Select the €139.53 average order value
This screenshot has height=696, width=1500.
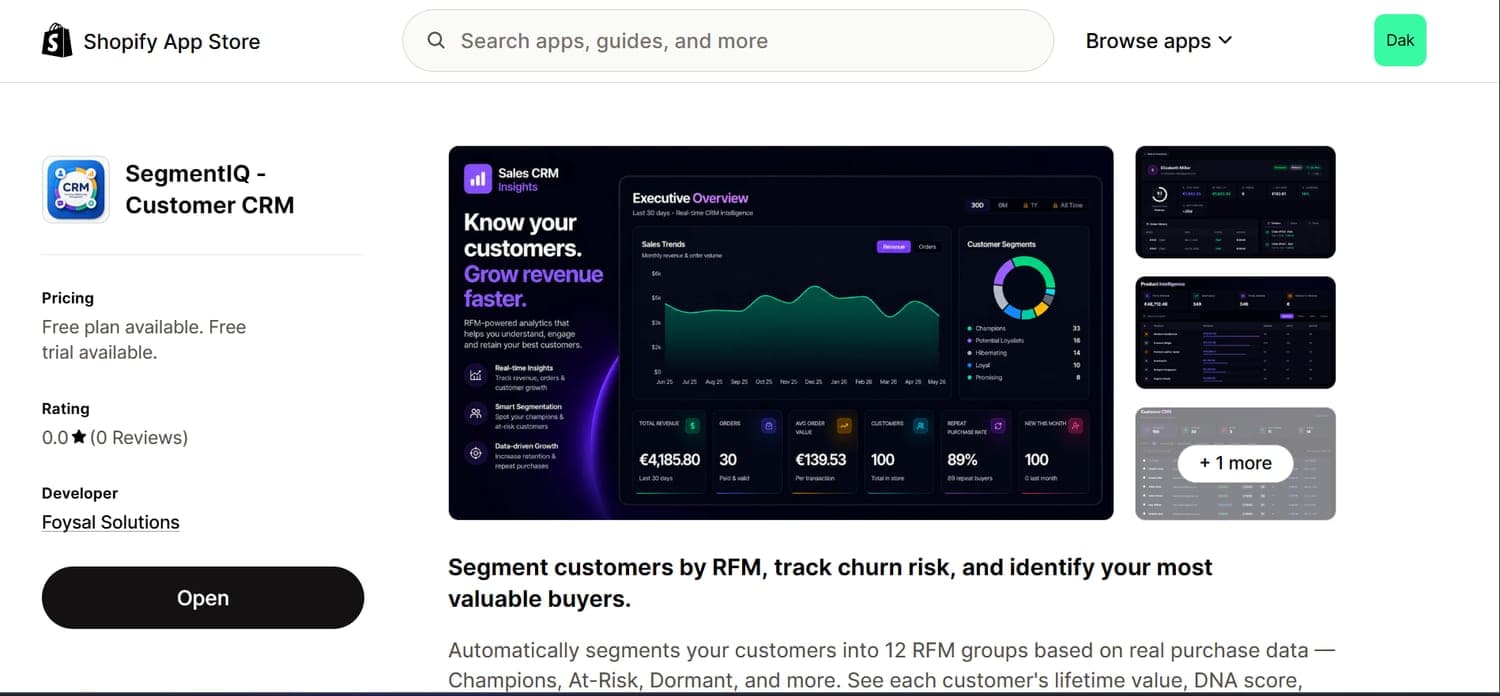click(821, 460)
